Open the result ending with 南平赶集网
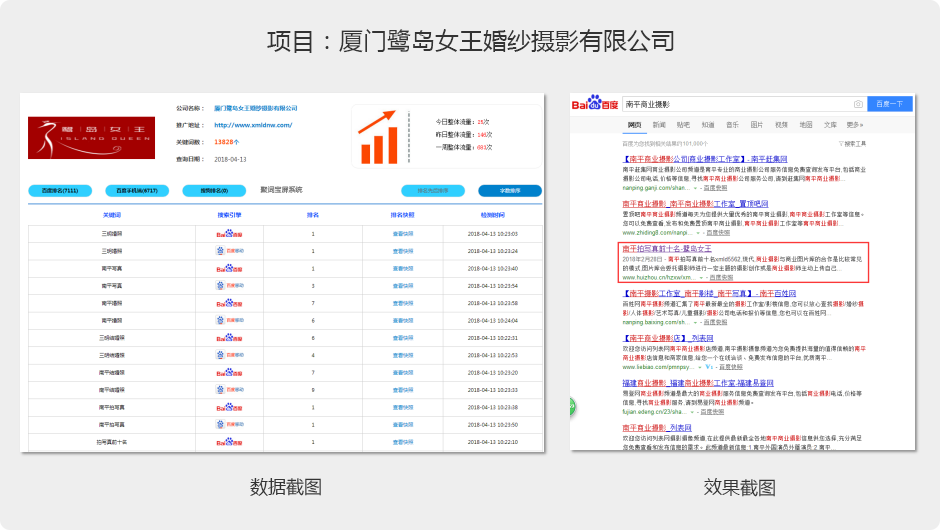The width and height of the screenshot is (940, 530). tap(705, 159)
